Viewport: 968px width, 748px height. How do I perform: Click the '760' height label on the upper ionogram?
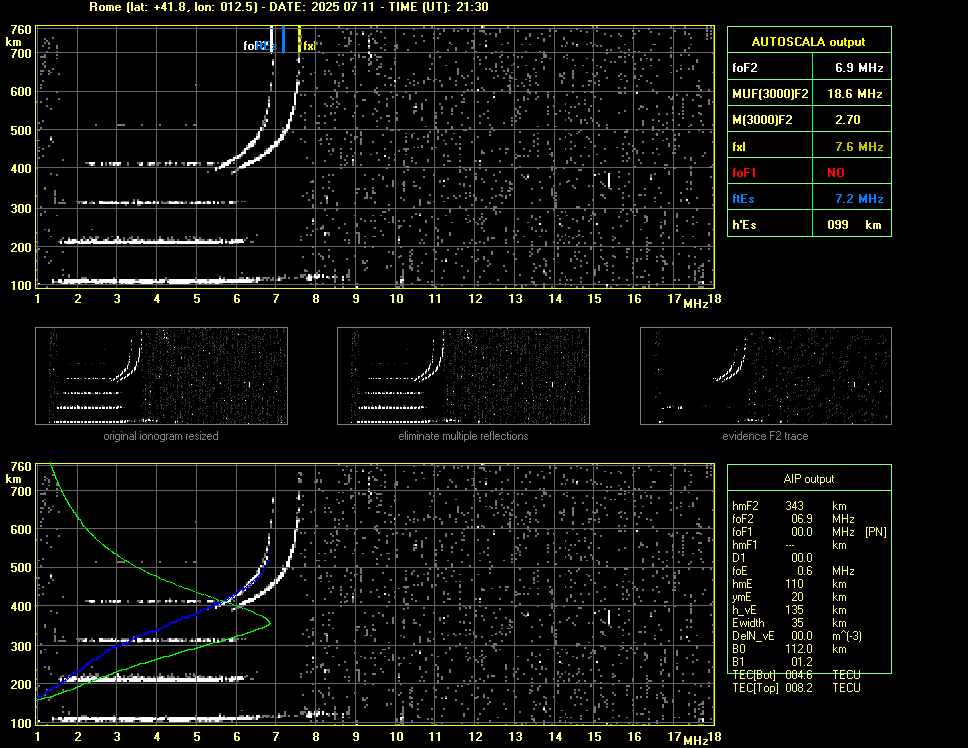tap(21, 30)
